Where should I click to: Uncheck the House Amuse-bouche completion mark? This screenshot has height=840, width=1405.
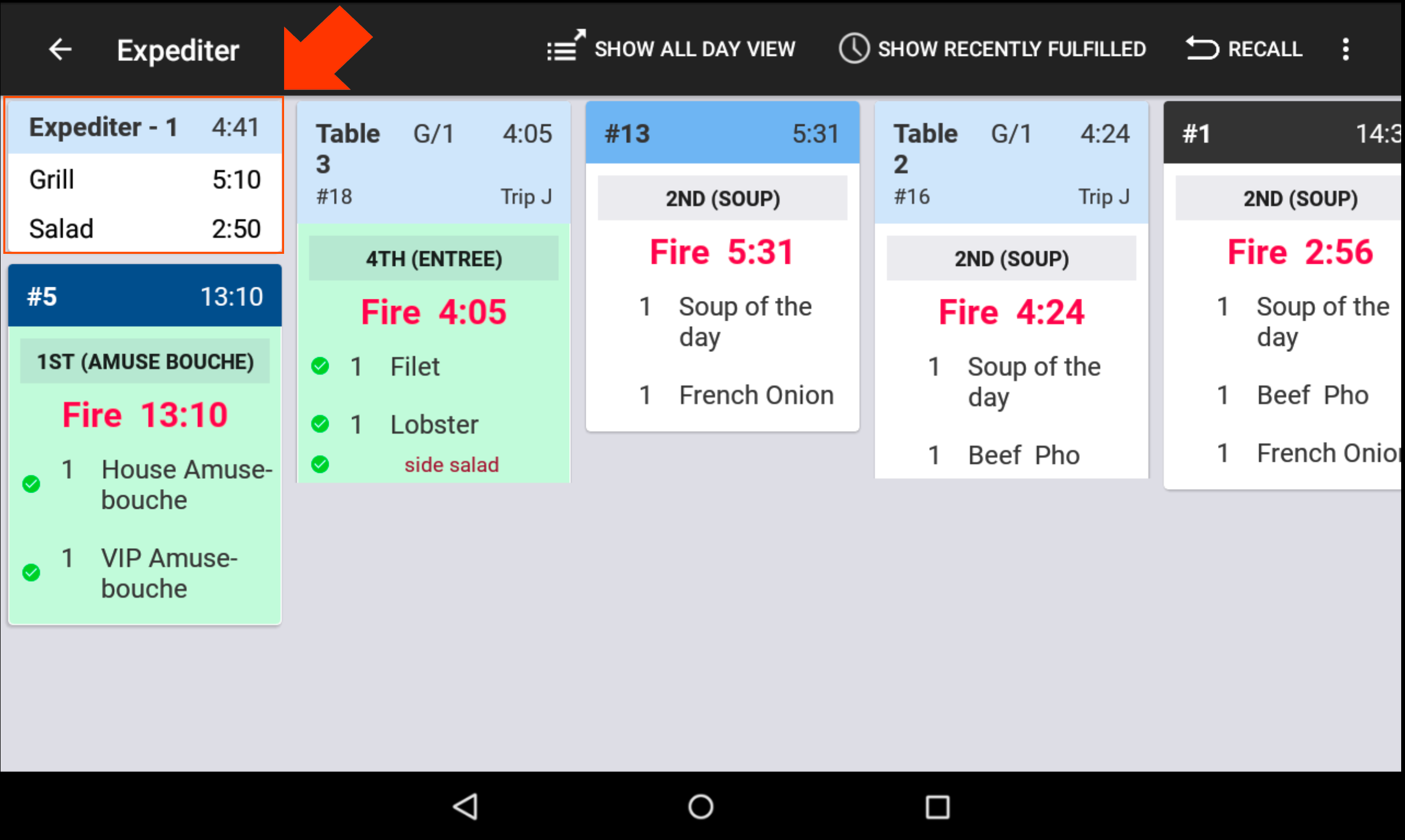31,484
